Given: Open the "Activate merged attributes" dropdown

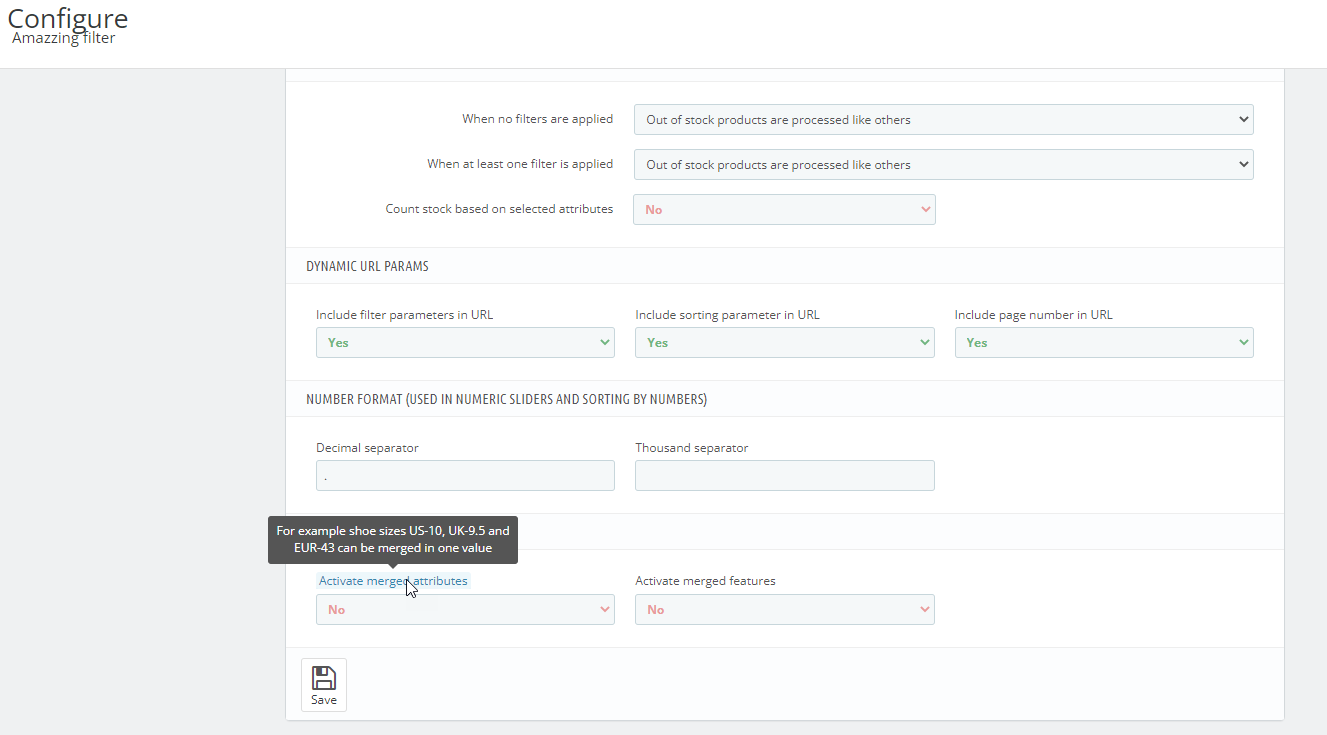Looking at the screenshot, I should 465,610.
